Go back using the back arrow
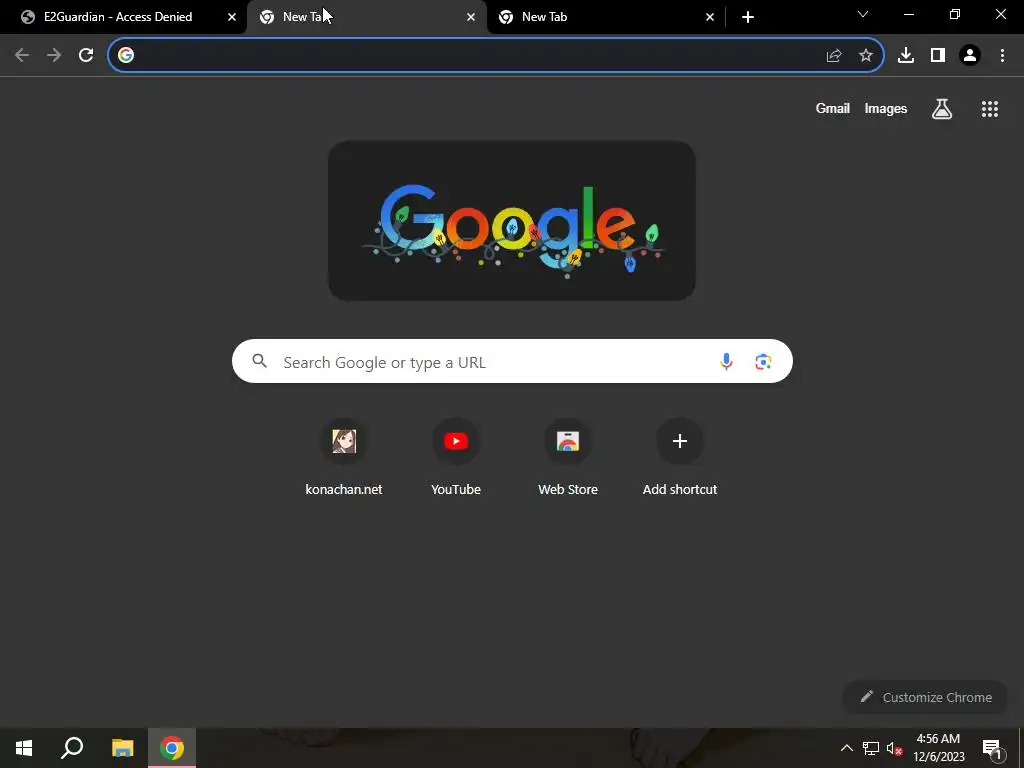The height and width of the screenshot is (768, 1024). (x=22, y=56)
